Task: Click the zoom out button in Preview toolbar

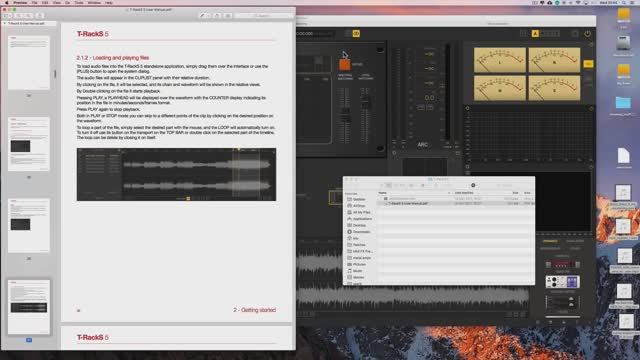Action: 19,16
